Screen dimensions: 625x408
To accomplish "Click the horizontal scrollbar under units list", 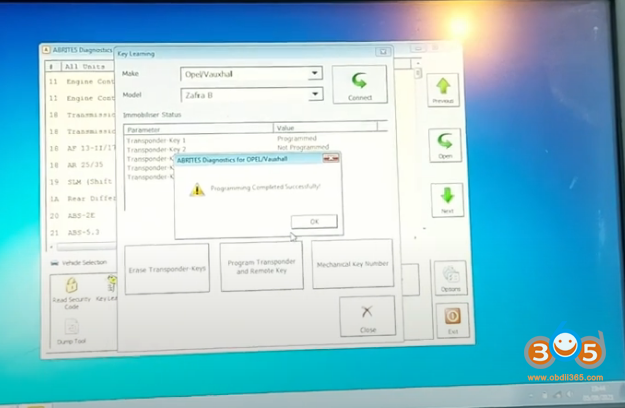I will click(84, 247).
